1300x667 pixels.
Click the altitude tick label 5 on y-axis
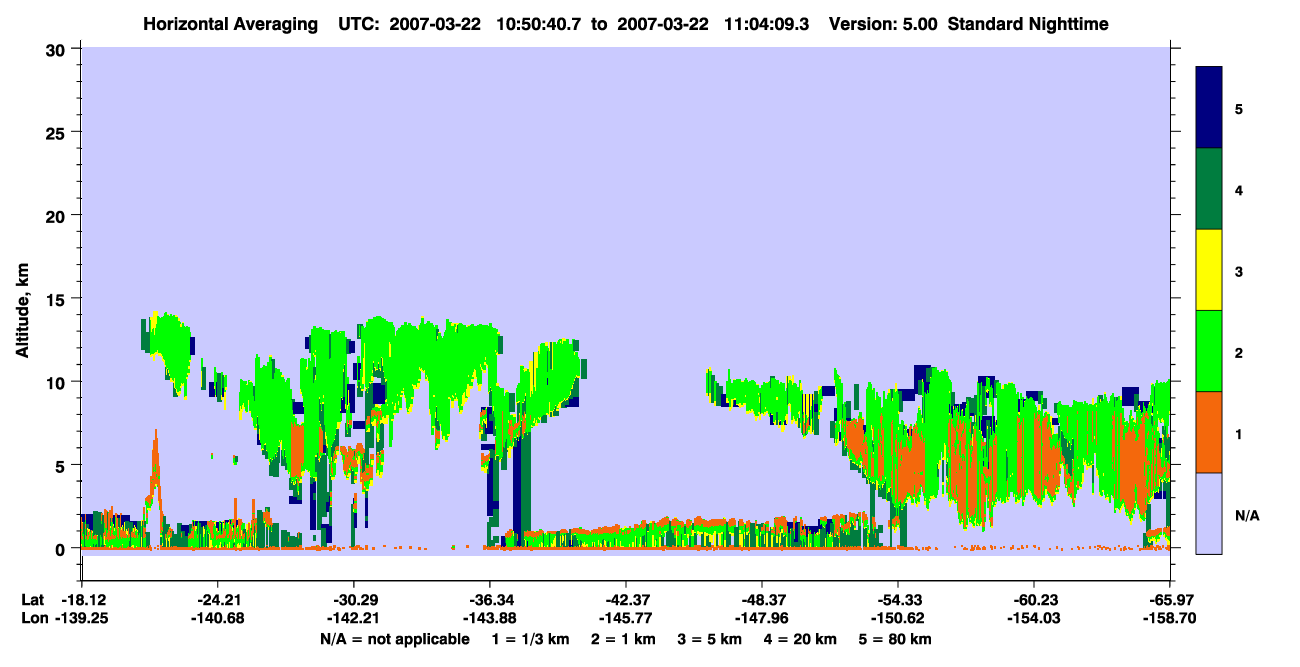(x=63, y=465)
